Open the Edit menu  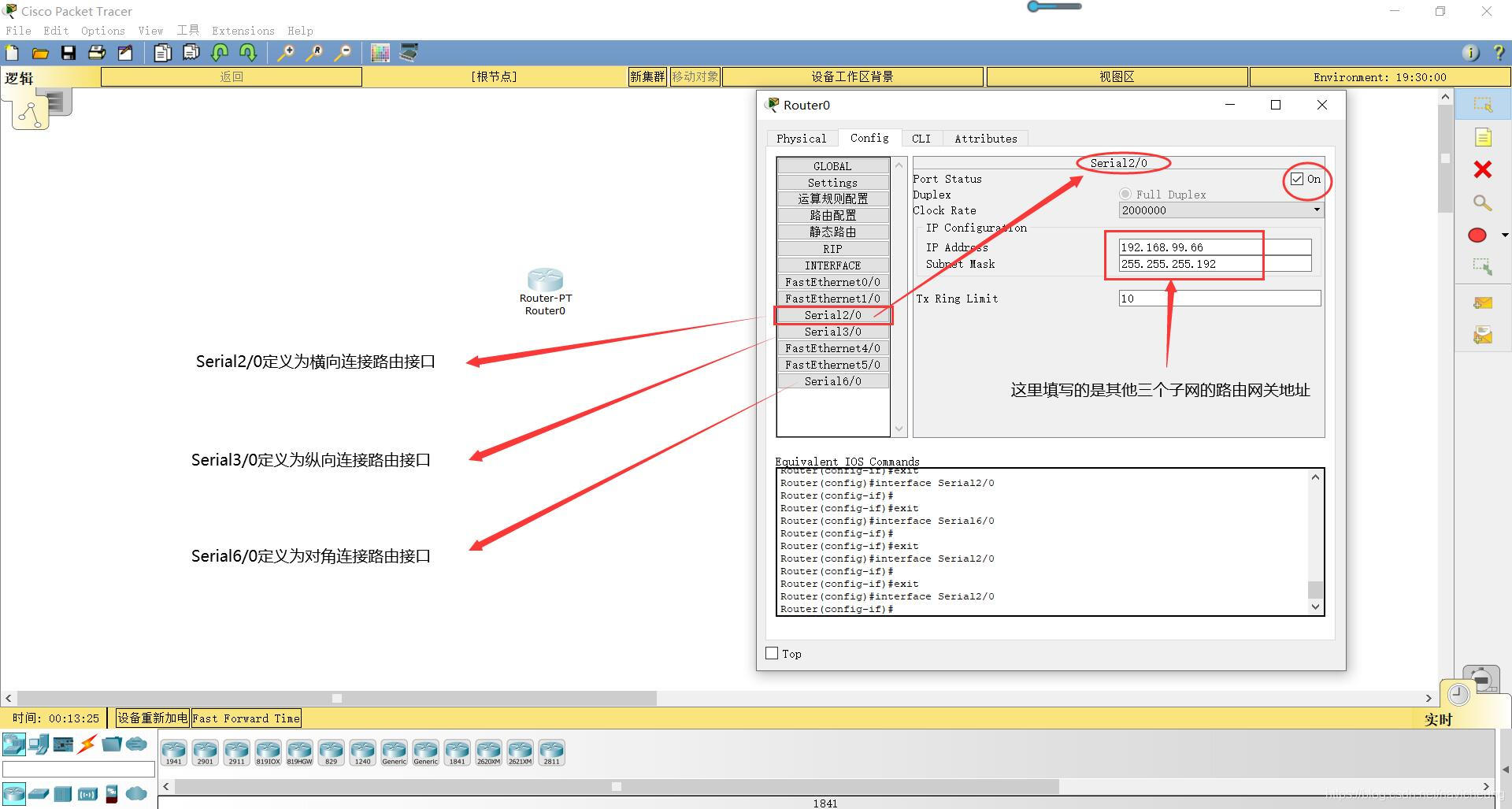[56, 31]
